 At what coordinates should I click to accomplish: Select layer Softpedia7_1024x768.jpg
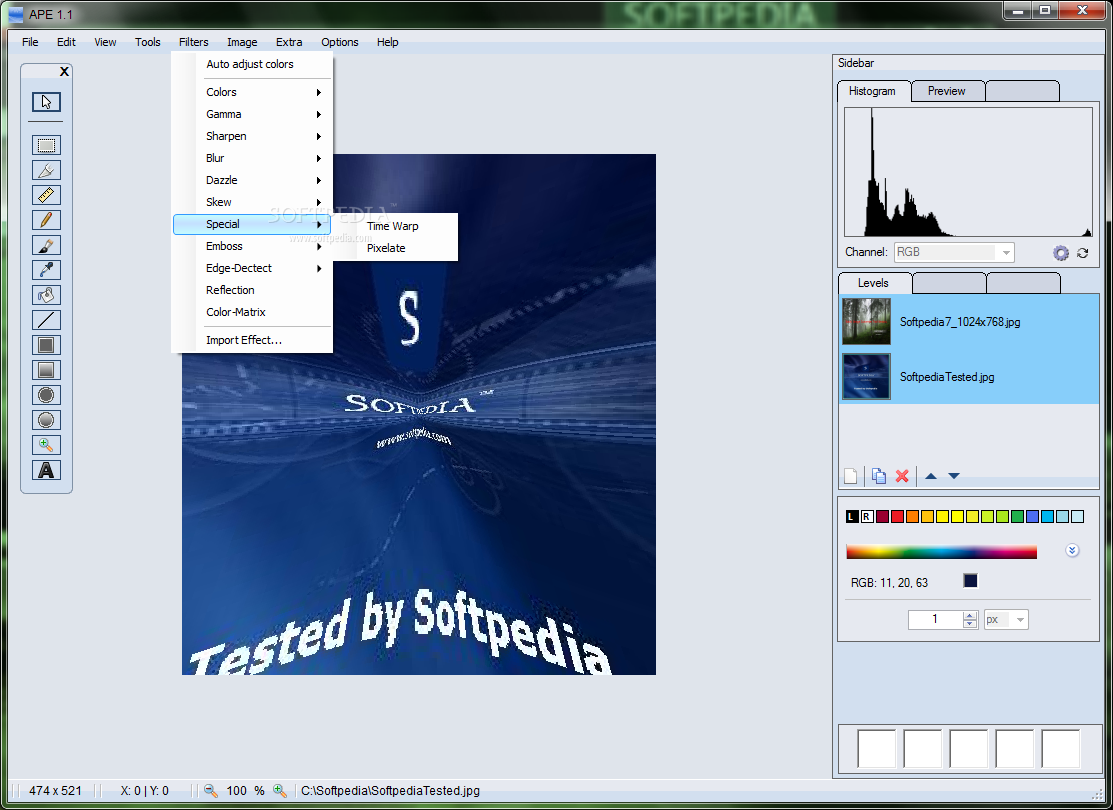coord(969,322)
